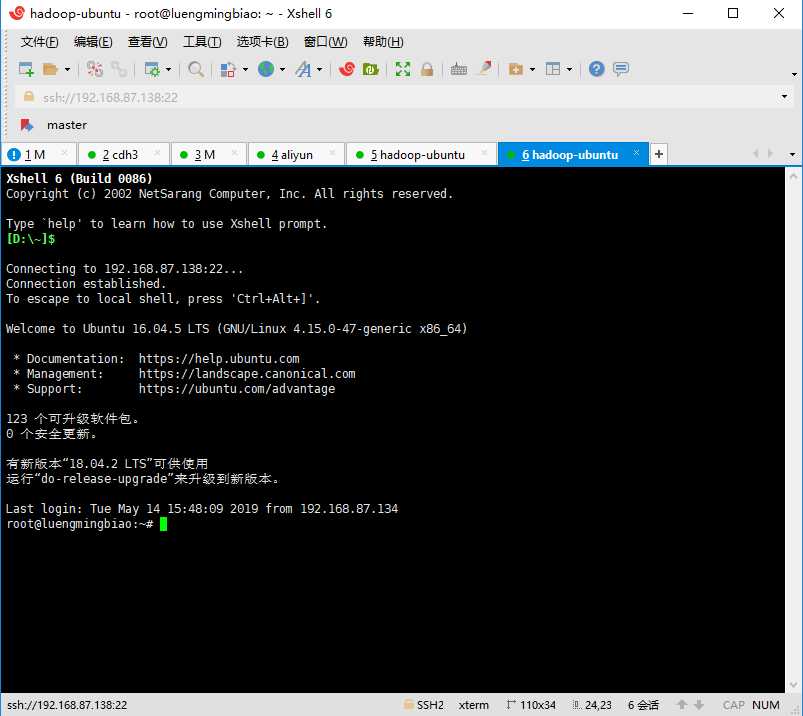
Task: Open the address bar history dropdown
Action: (x=784, y=96)
